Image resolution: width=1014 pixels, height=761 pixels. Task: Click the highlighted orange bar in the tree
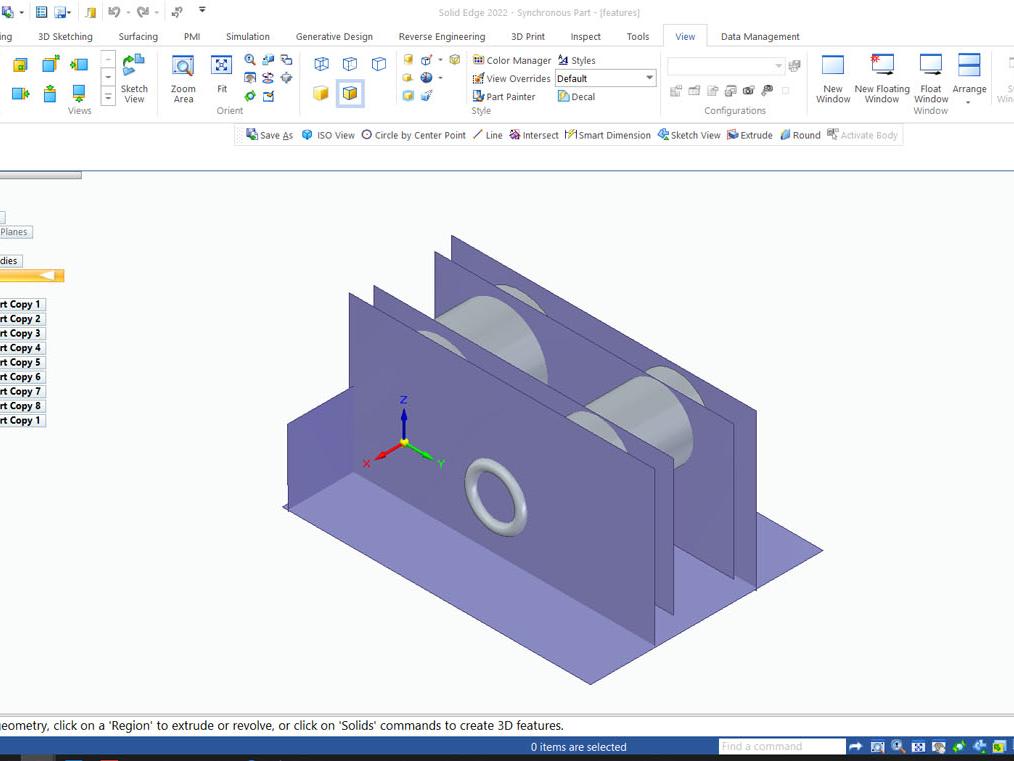click(x=32, y=276)
